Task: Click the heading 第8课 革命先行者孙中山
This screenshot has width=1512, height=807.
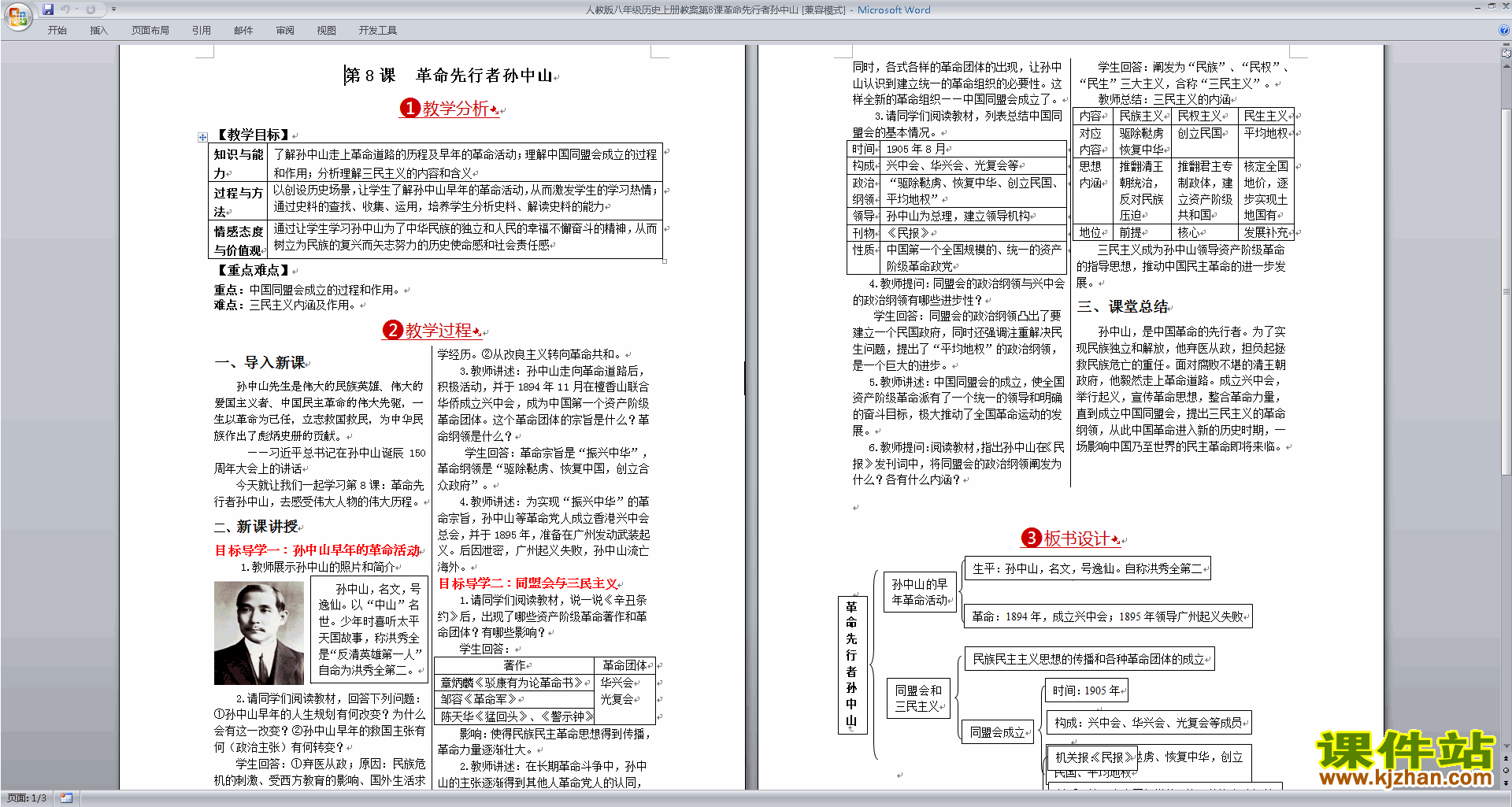Action: [449, 76]
